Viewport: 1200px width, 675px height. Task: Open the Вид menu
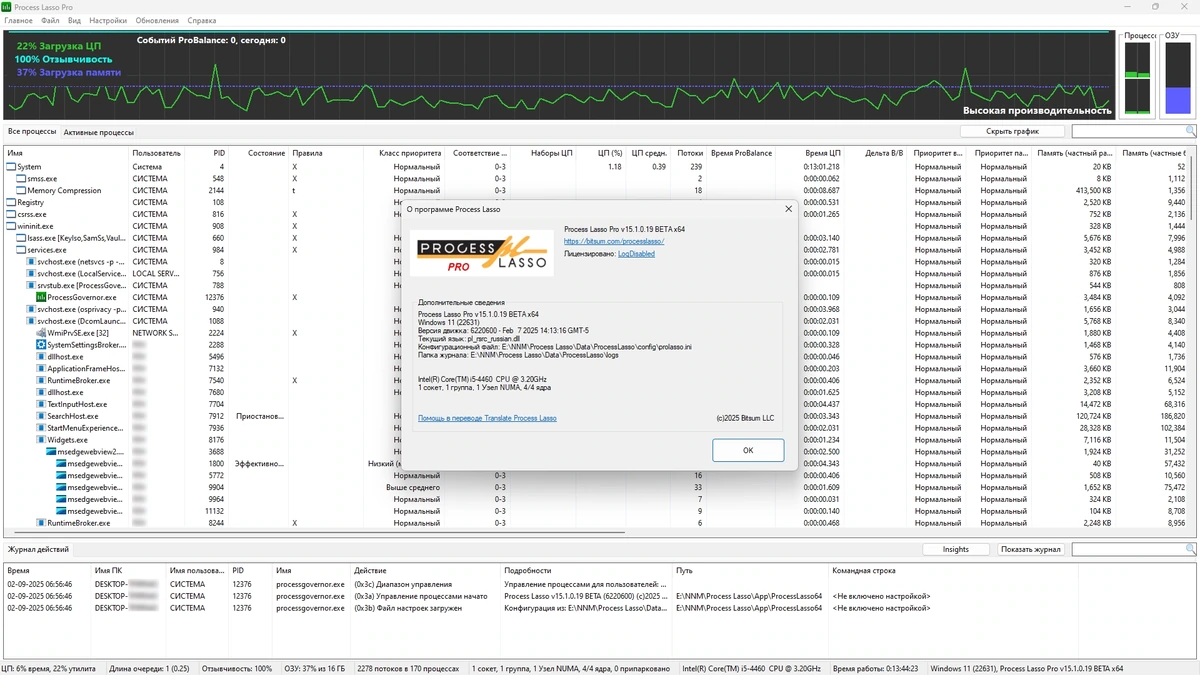point(75,20)
